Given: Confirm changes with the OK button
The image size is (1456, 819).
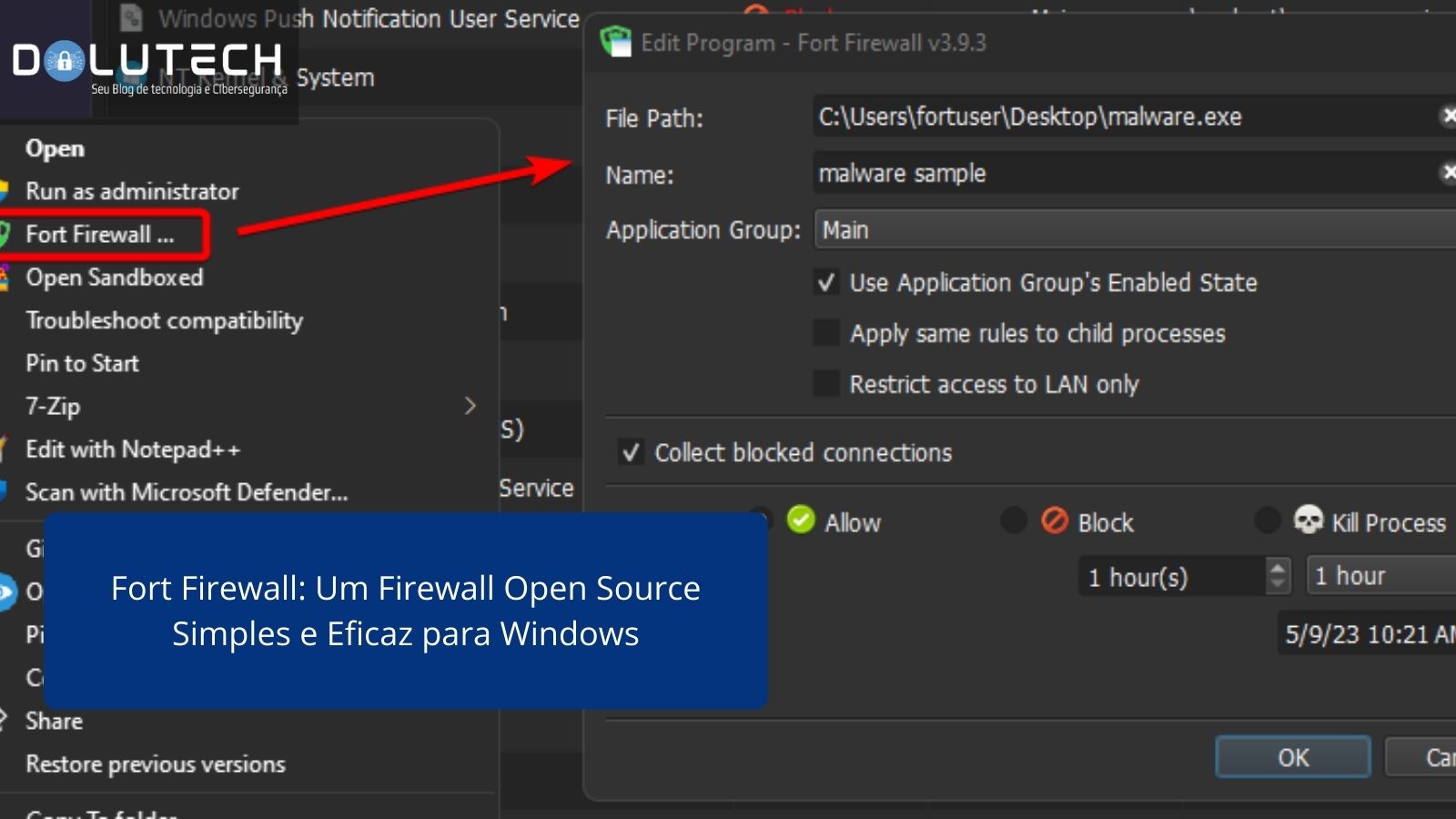Looking at the screenshot, I should pyautogui.click(x=1292, y=756).
